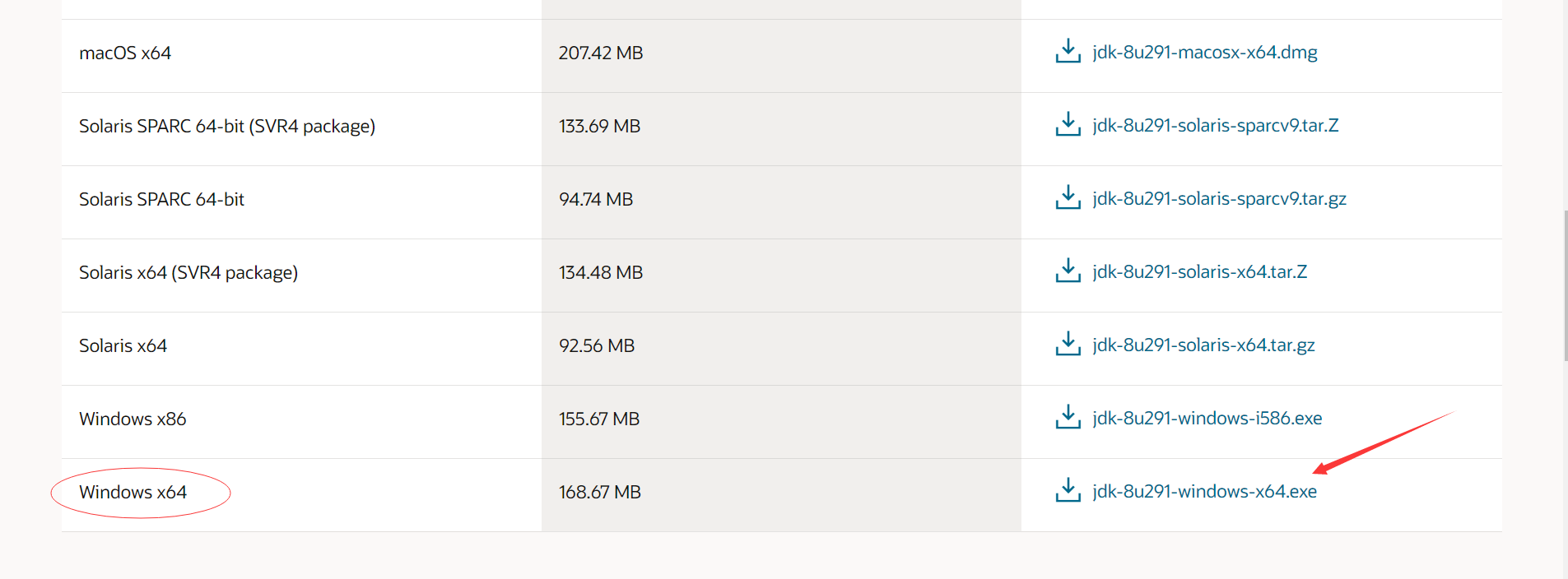The width and height of the screenshot is (1568, 579).
Task: Click jdk-8u291-windows-x64.exe link
Action: [1204, 492]
